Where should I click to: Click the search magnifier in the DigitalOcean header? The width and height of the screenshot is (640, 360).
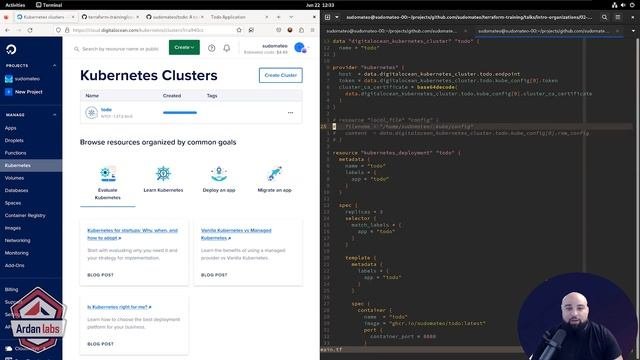pyautogui.click(x=76, y=49)
